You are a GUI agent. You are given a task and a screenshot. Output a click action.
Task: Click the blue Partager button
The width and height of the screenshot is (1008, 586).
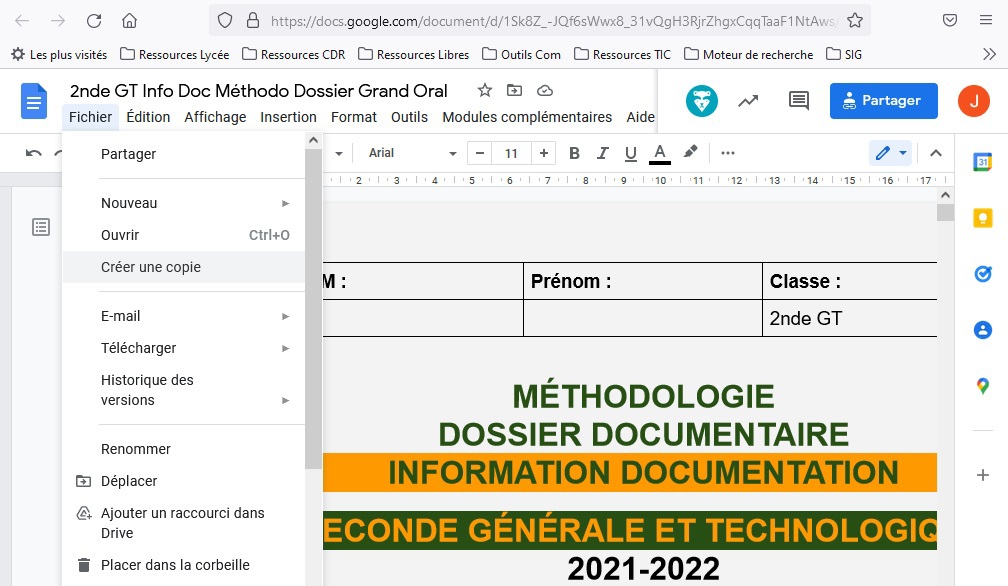(883, 100)
